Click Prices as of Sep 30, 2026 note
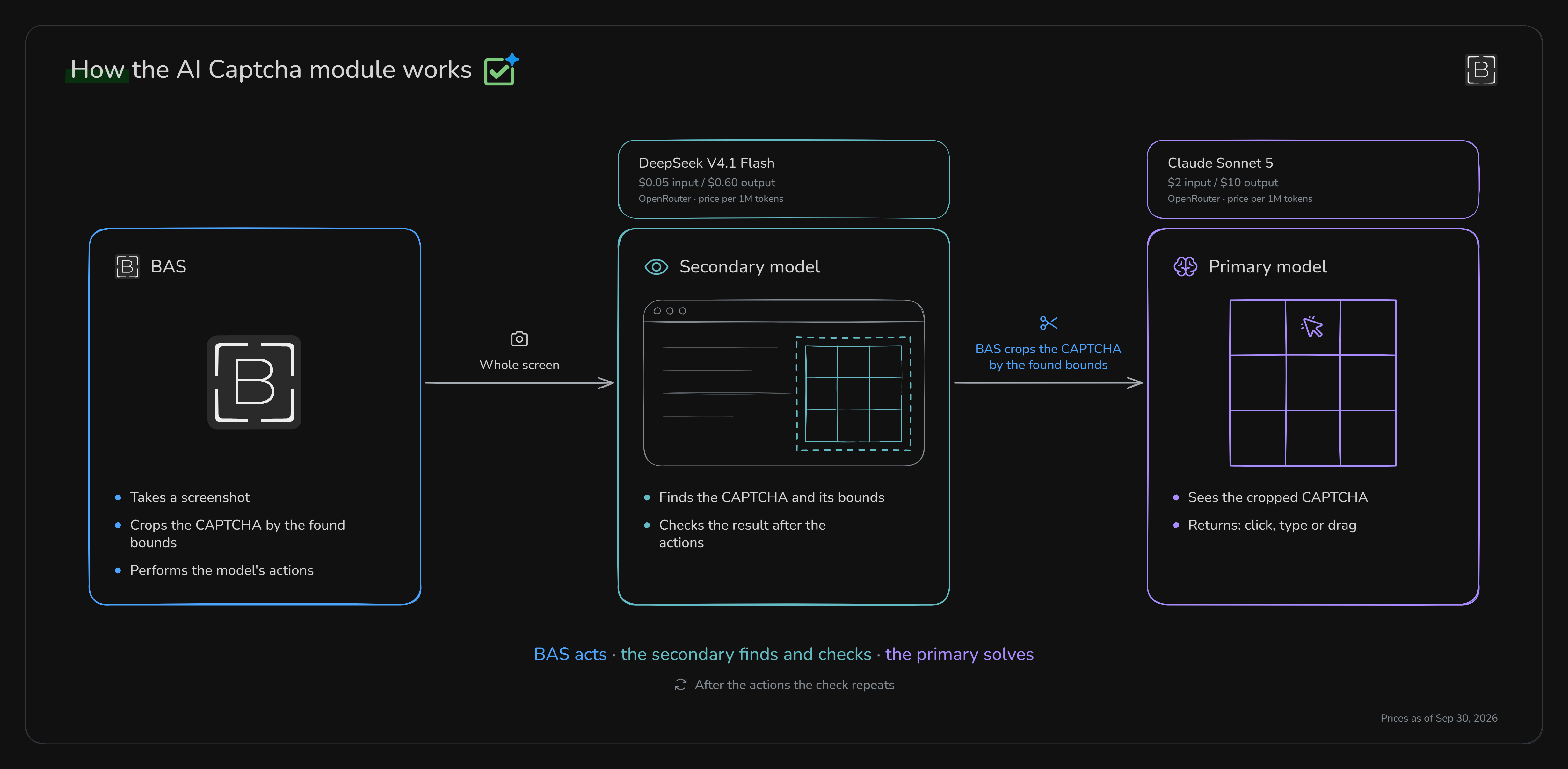Viewport: 1568px width, 769px height. tap(1438, 718)
